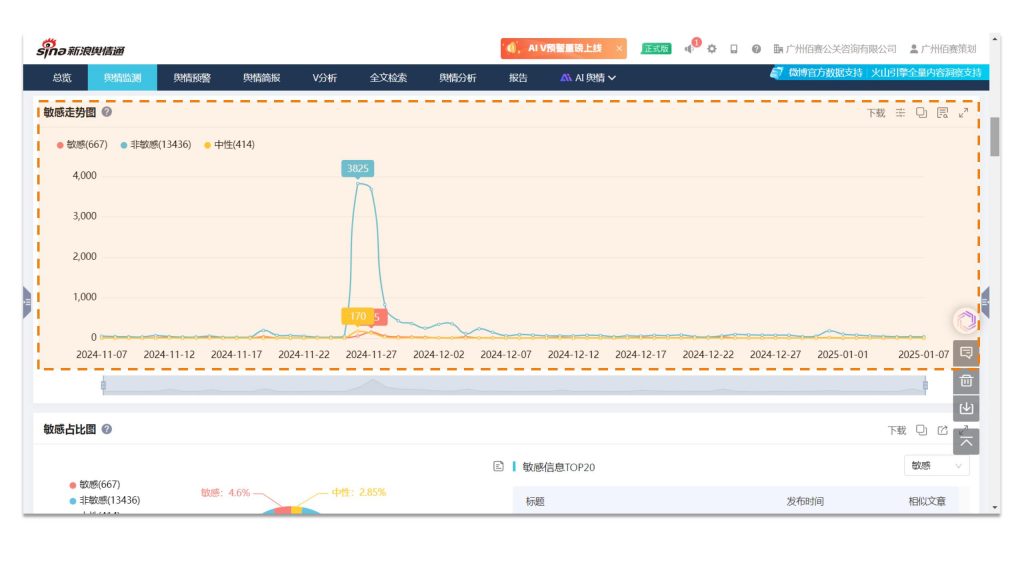Click the copy icon in 敏感占比图 toolbar
Image resolution: width=1024 pixels, height=576 pixels.
[x=921, y=430]
